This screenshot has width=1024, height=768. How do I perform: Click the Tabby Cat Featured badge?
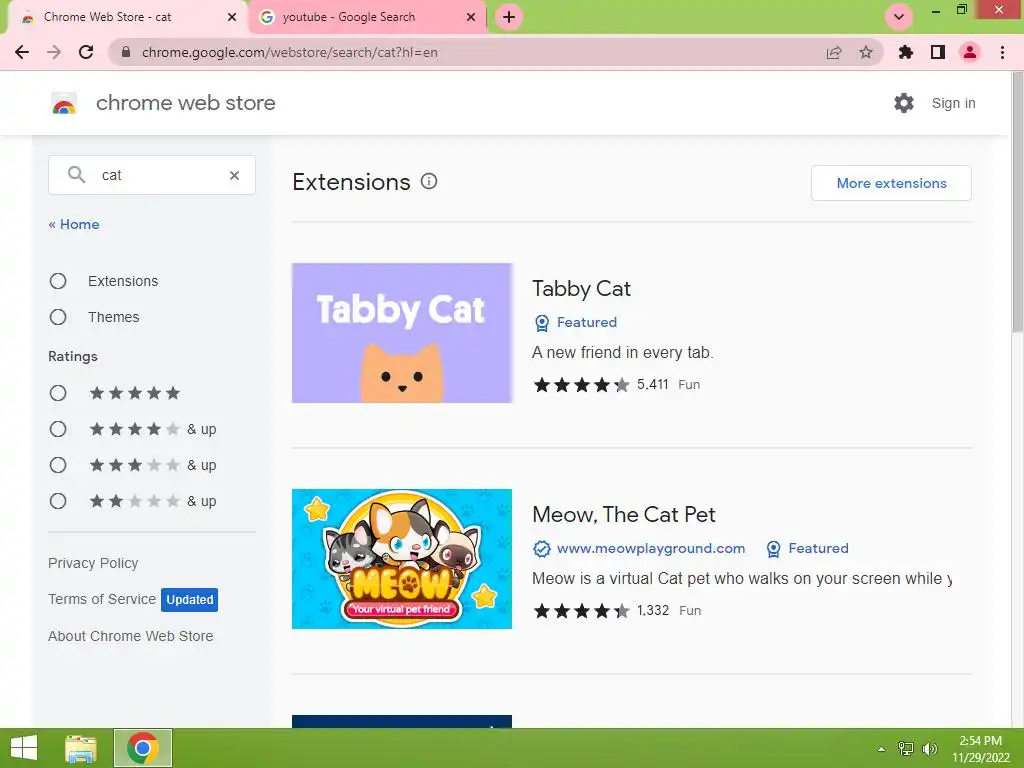[x=575, y=323]
